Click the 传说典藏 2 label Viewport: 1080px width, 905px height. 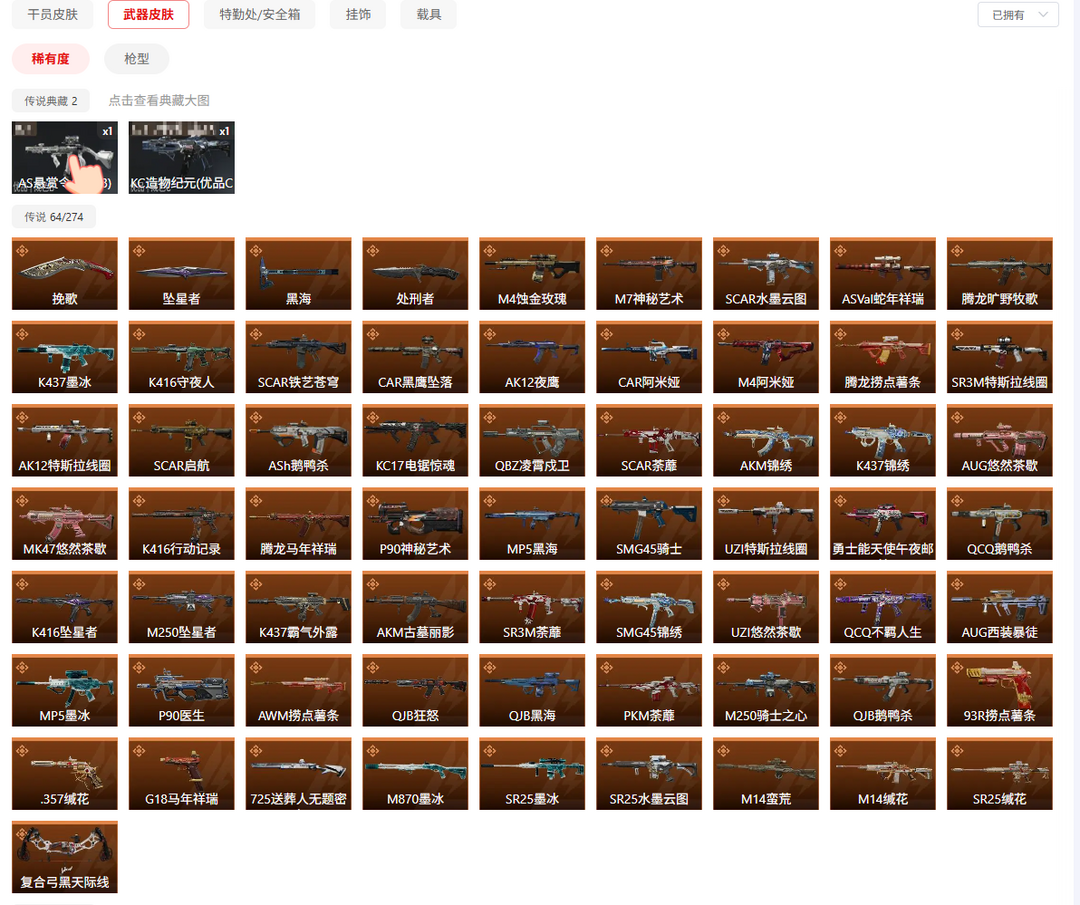(50, 101)
